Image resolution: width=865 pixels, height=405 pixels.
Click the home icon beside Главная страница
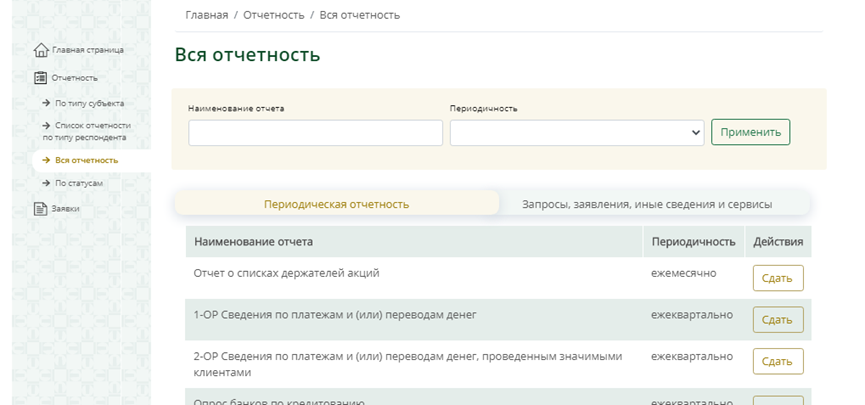click(x=41, y=50)
